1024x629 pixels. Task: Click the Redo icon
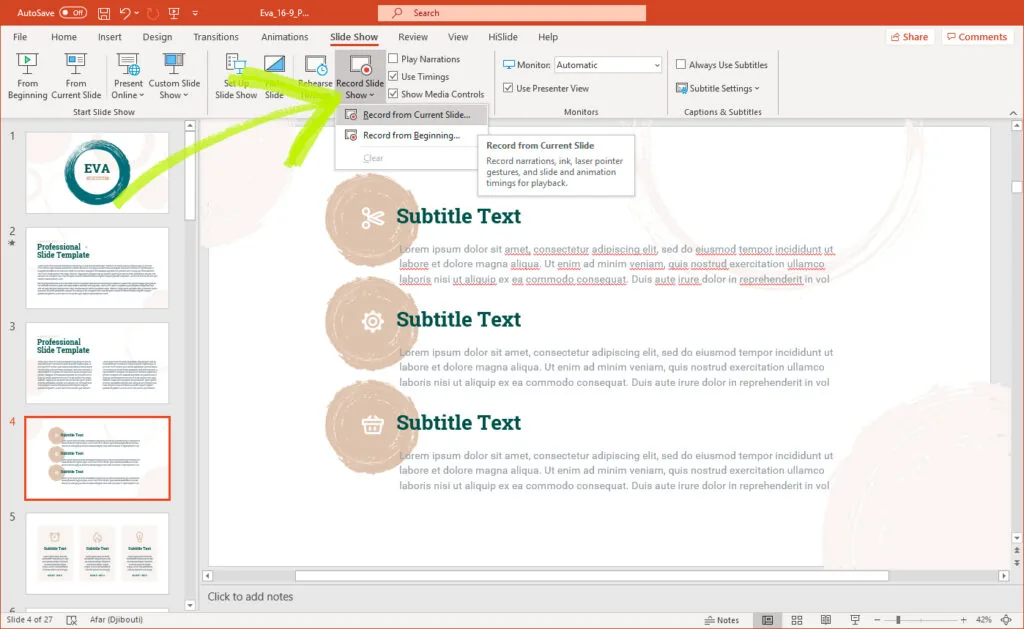tap(153, 12)
